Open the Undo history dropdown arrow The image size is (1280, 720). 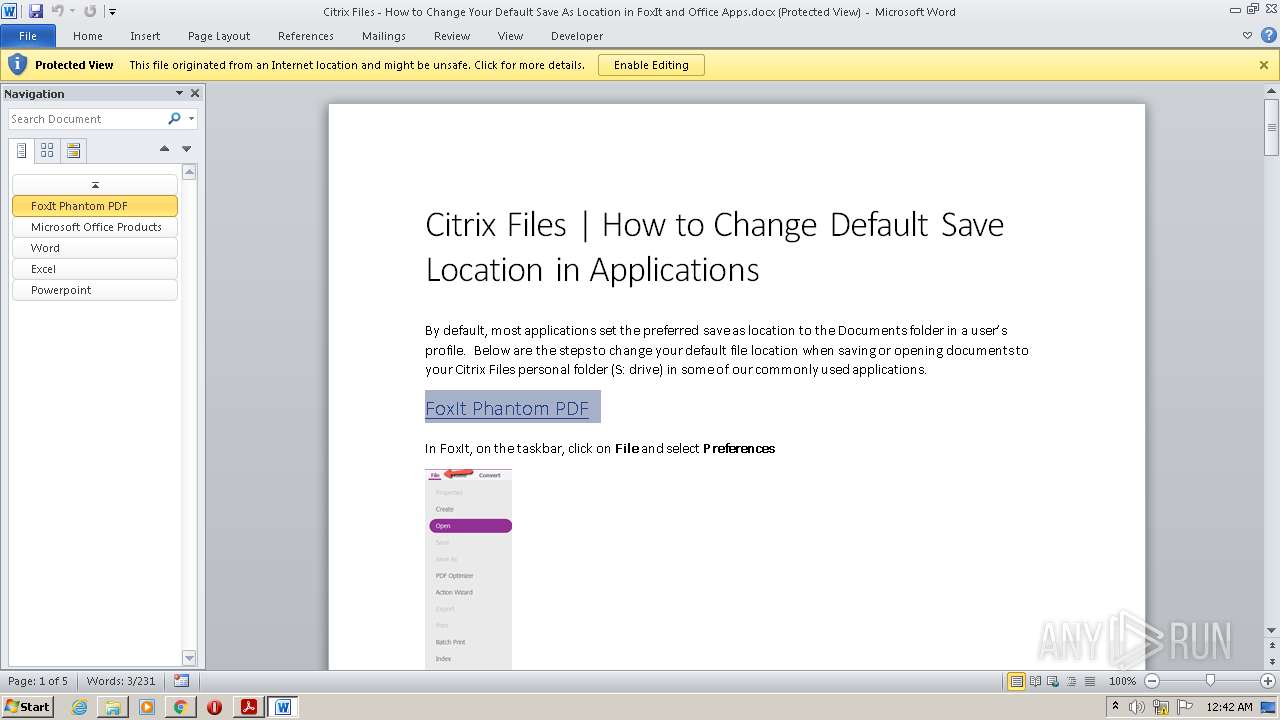(72, 11)
